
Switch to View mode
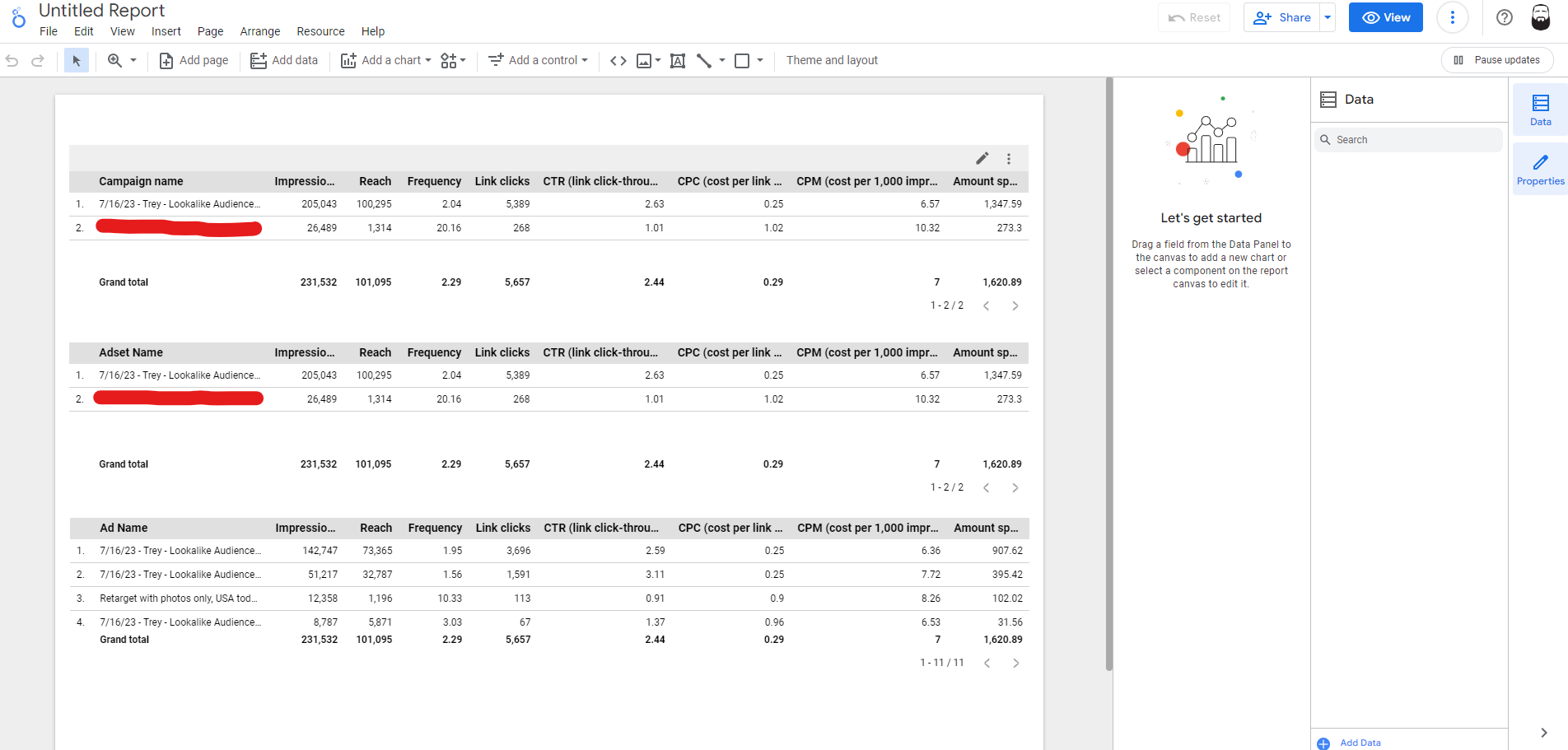point(1385,17)
